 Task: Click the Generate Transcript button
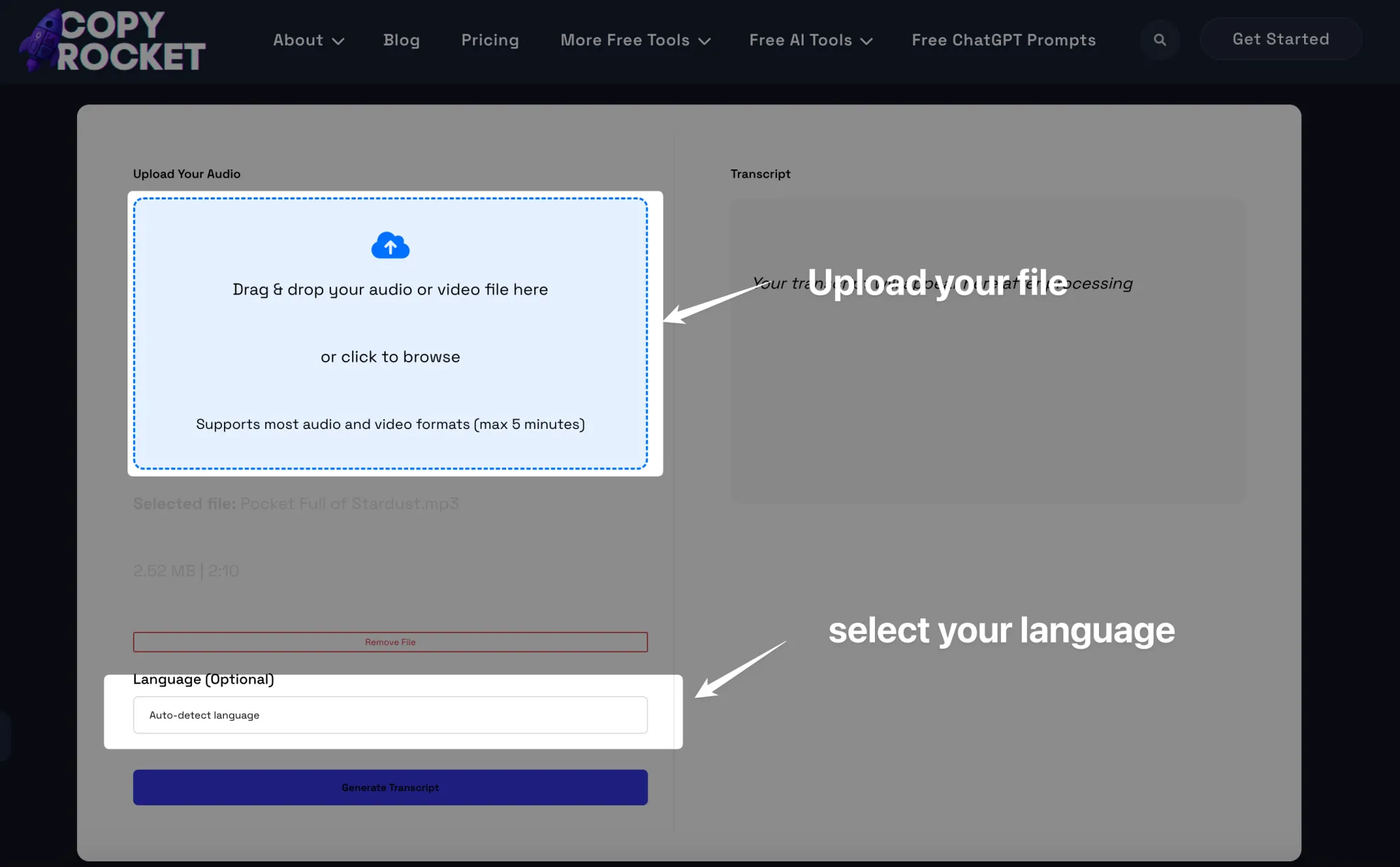(390, 787)
